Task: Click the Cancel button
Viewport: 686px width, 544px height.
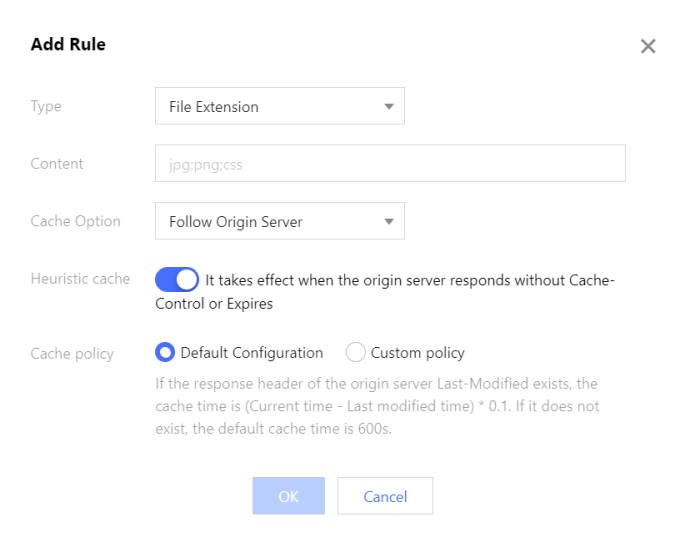Action: pyautogui.click(x=385, y=496)
